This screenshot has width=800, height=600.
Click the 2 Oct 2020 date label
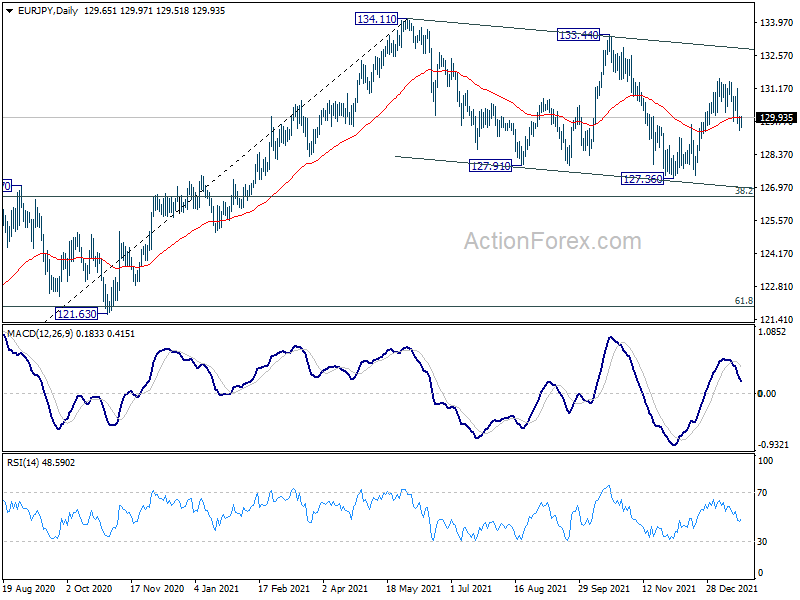tap(89, 588)
